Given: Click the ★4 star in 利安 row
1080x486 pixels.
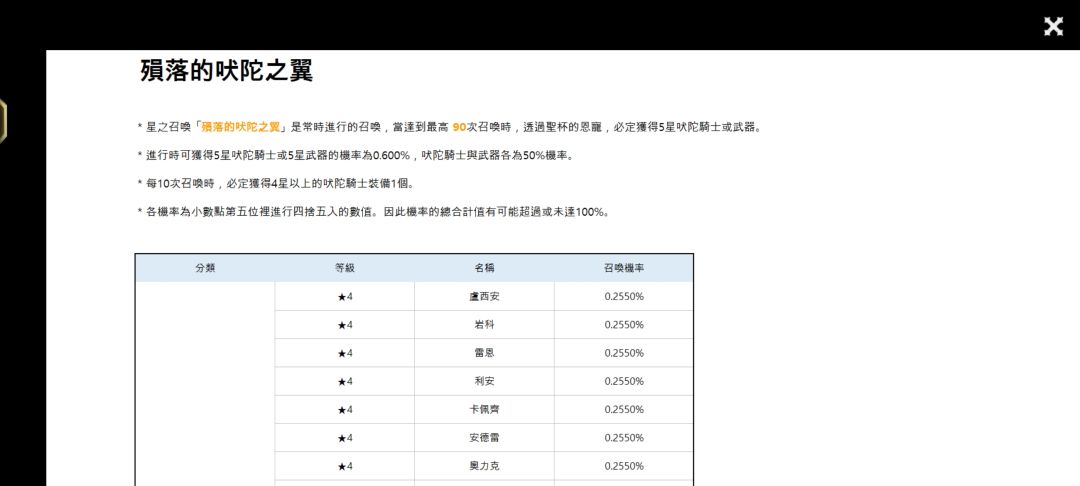Looking at the screenshot, I should 345,381.
